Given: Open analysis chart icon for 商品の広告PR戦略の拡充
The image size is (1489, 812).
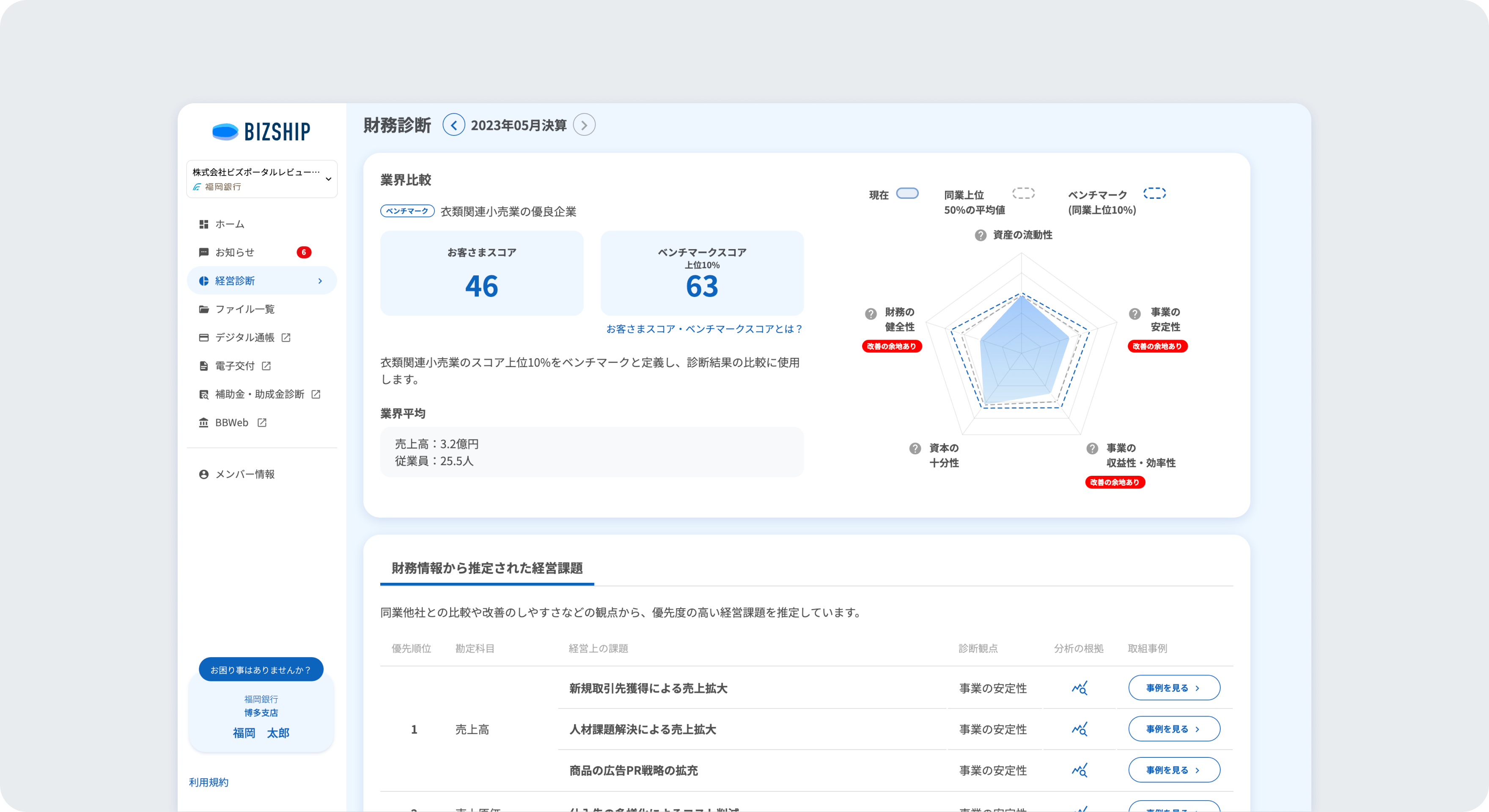Looking at the screenshot, I should [1079, 770].
